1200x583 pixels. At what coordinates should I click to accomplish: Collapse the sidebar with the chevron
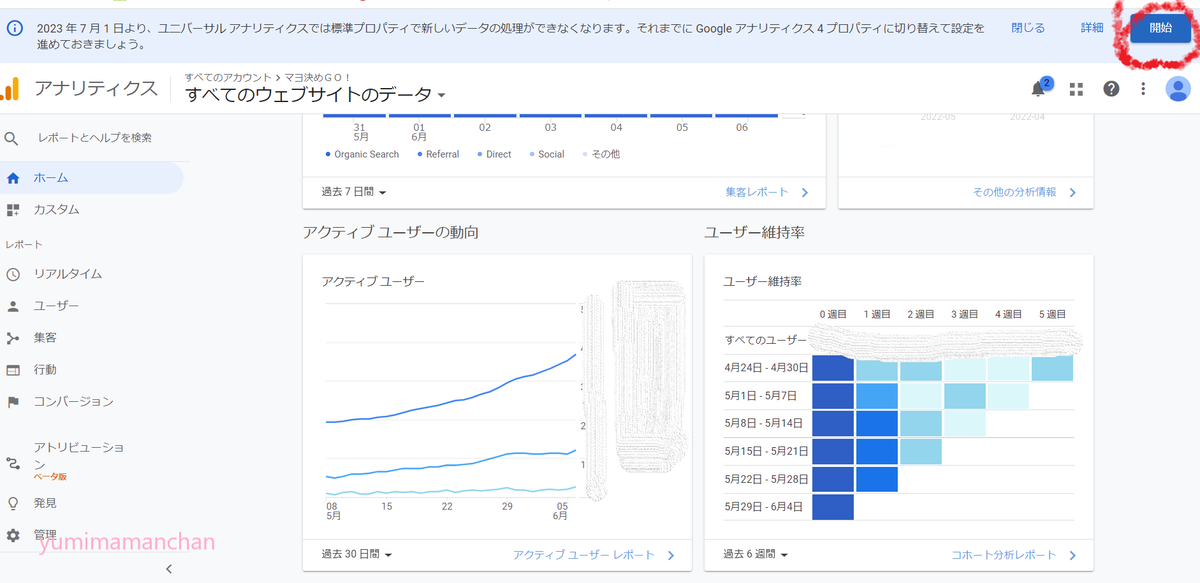tap(168, 569)
